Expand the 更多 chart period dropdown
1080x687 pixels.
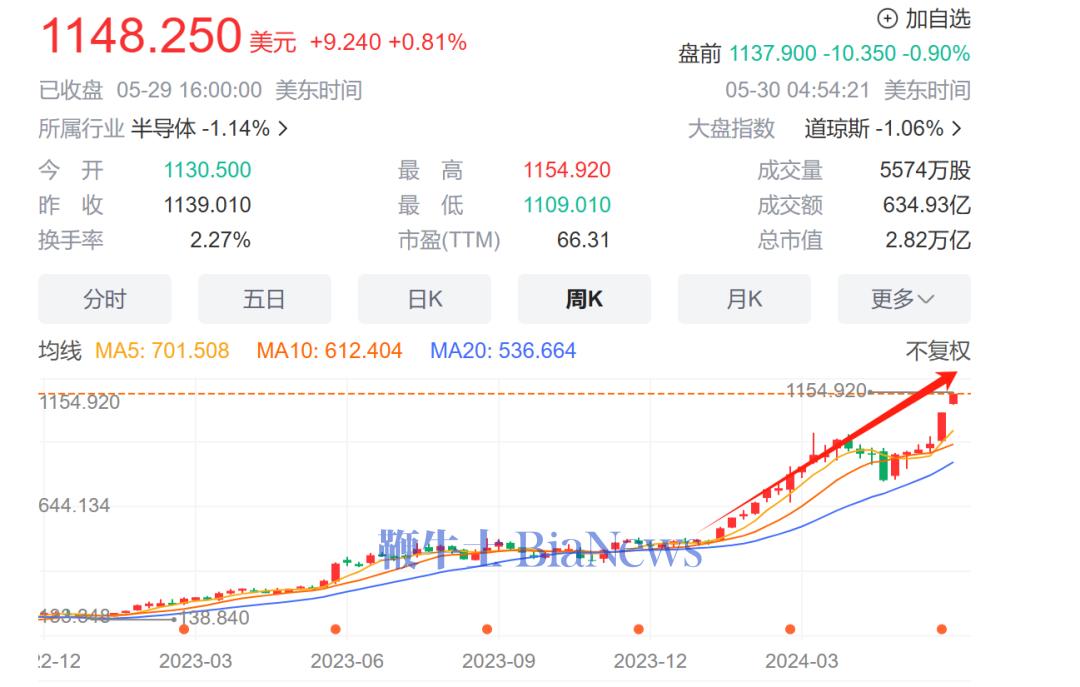(x=904, y=299)
